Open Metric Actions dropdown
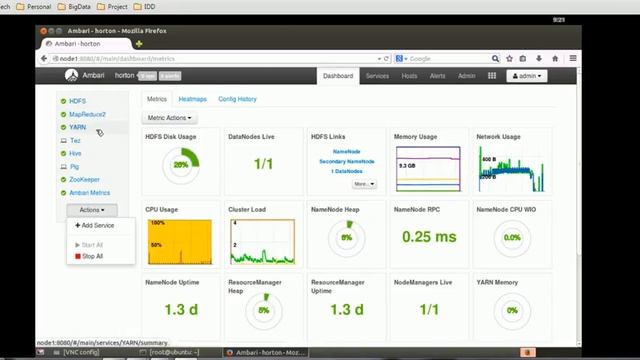Screen dimensions: 640x360 click(x=169, y=118)
